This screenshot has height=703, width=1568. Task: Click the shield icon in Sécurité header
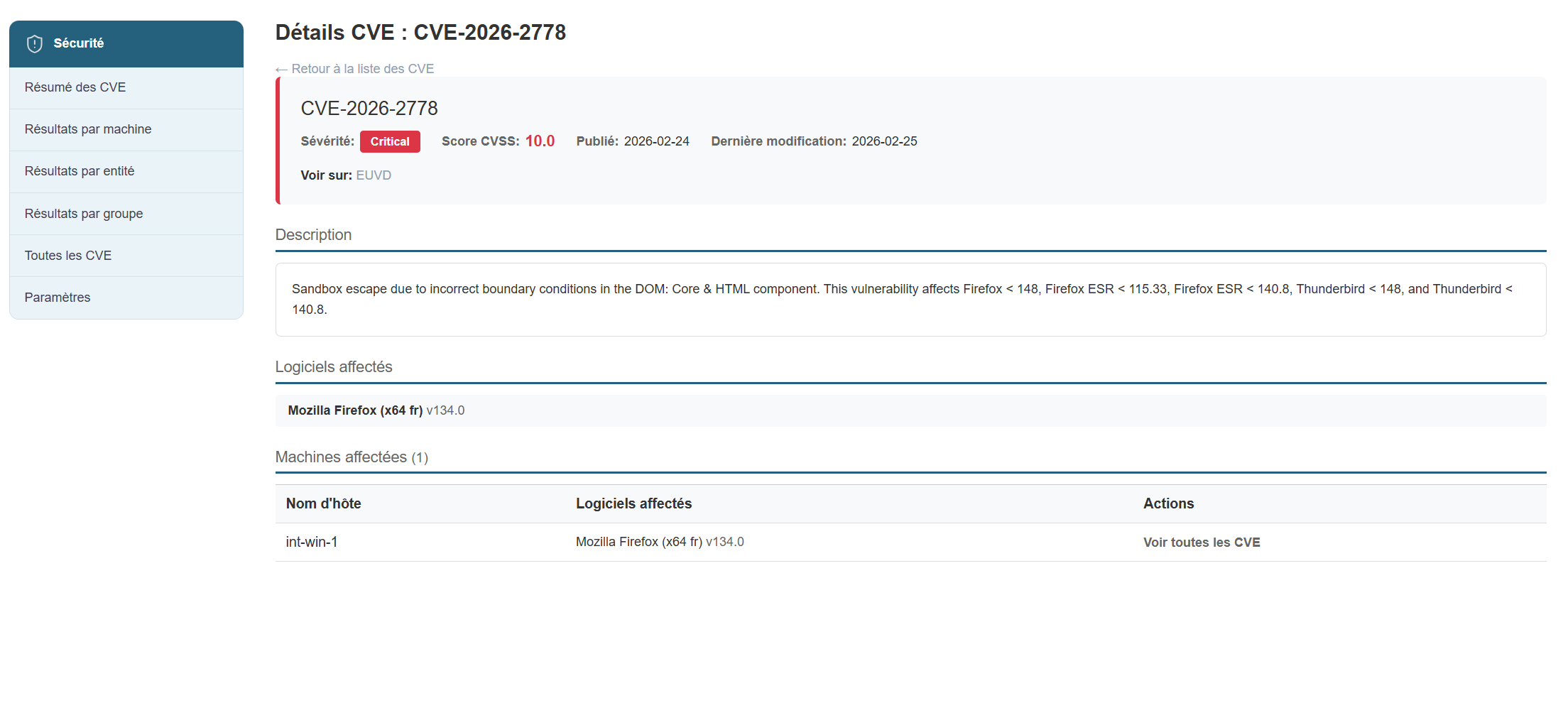pyautogui.click(x=34, y=44)
